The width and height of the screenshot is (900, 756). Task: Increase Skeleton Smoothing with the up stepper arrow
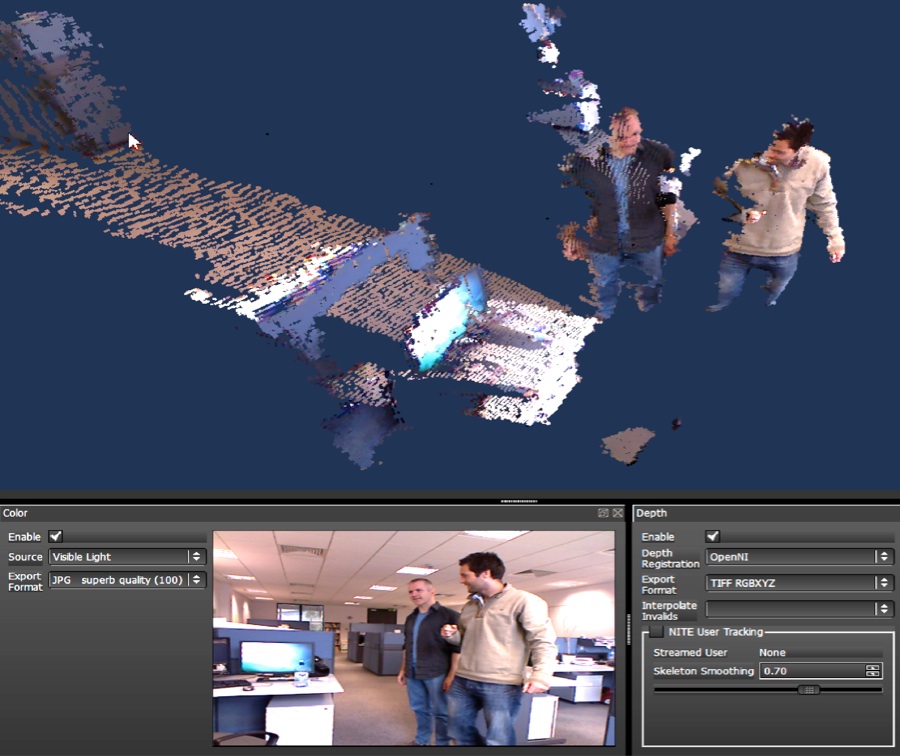872,667
